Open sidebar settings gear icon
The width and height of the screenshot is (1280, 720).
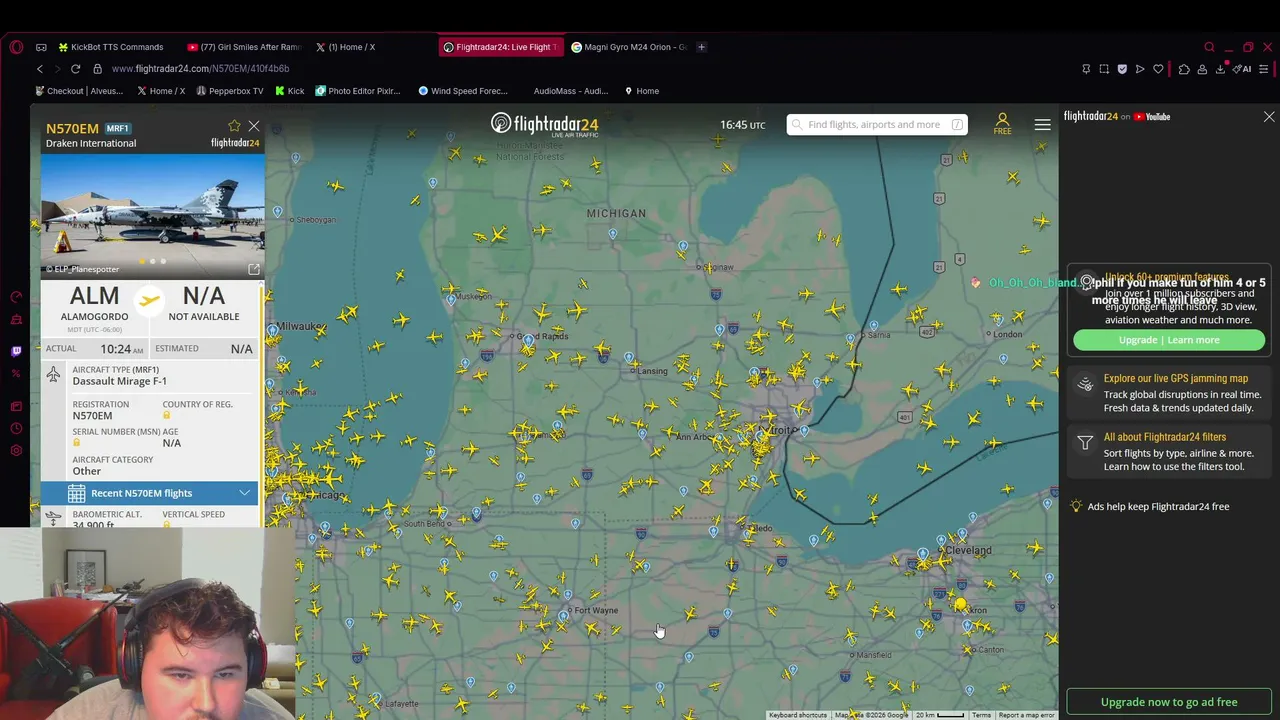tap(16, 451)
